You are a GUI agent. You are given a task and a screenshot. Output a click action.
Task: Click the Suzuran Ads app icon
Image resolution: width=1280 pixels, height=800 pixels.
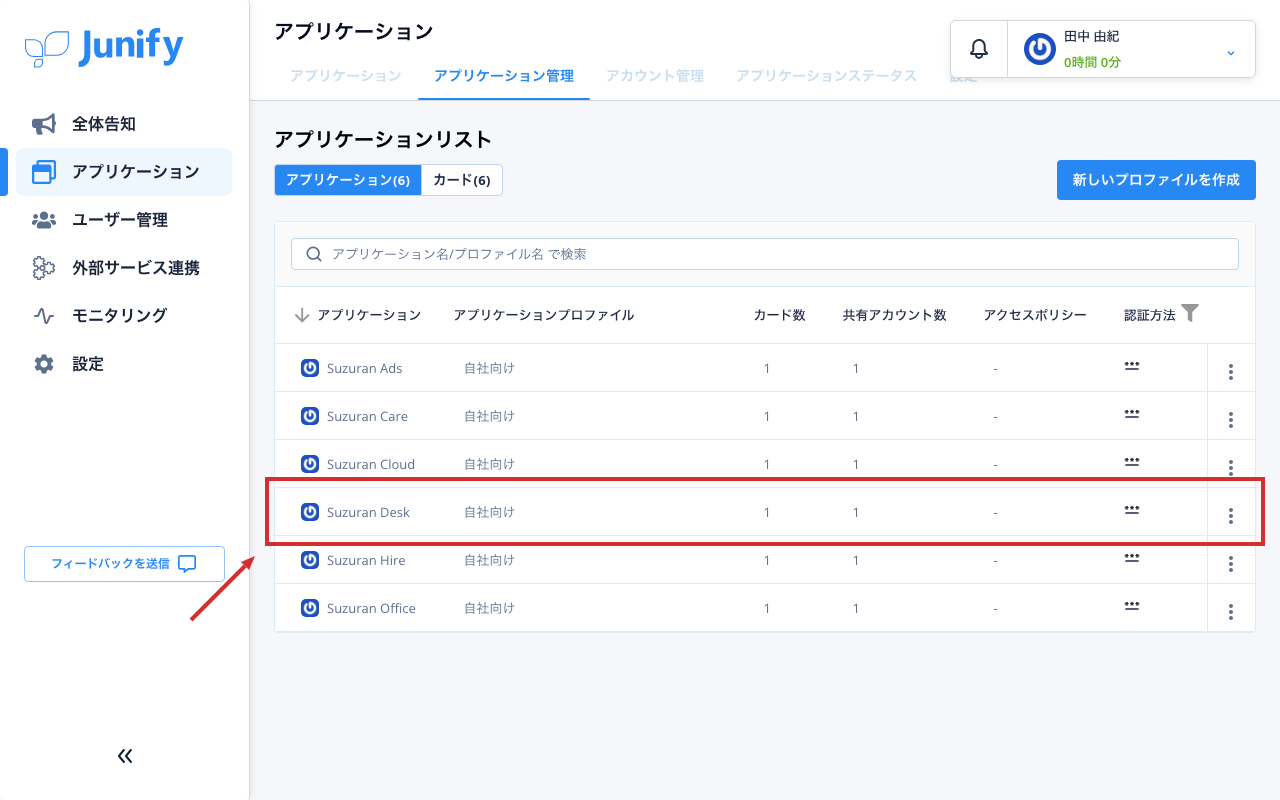pyautogui.click(x=310, y=368)
